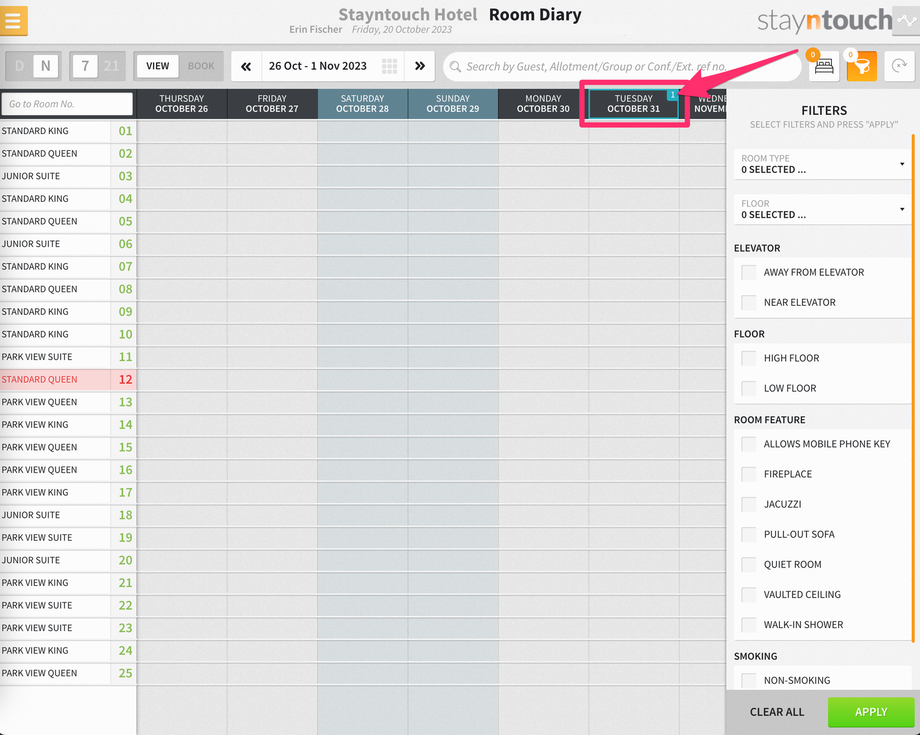Check Allows Mobile Phone Key filter

pyautogui.click(x=749, y=443)
